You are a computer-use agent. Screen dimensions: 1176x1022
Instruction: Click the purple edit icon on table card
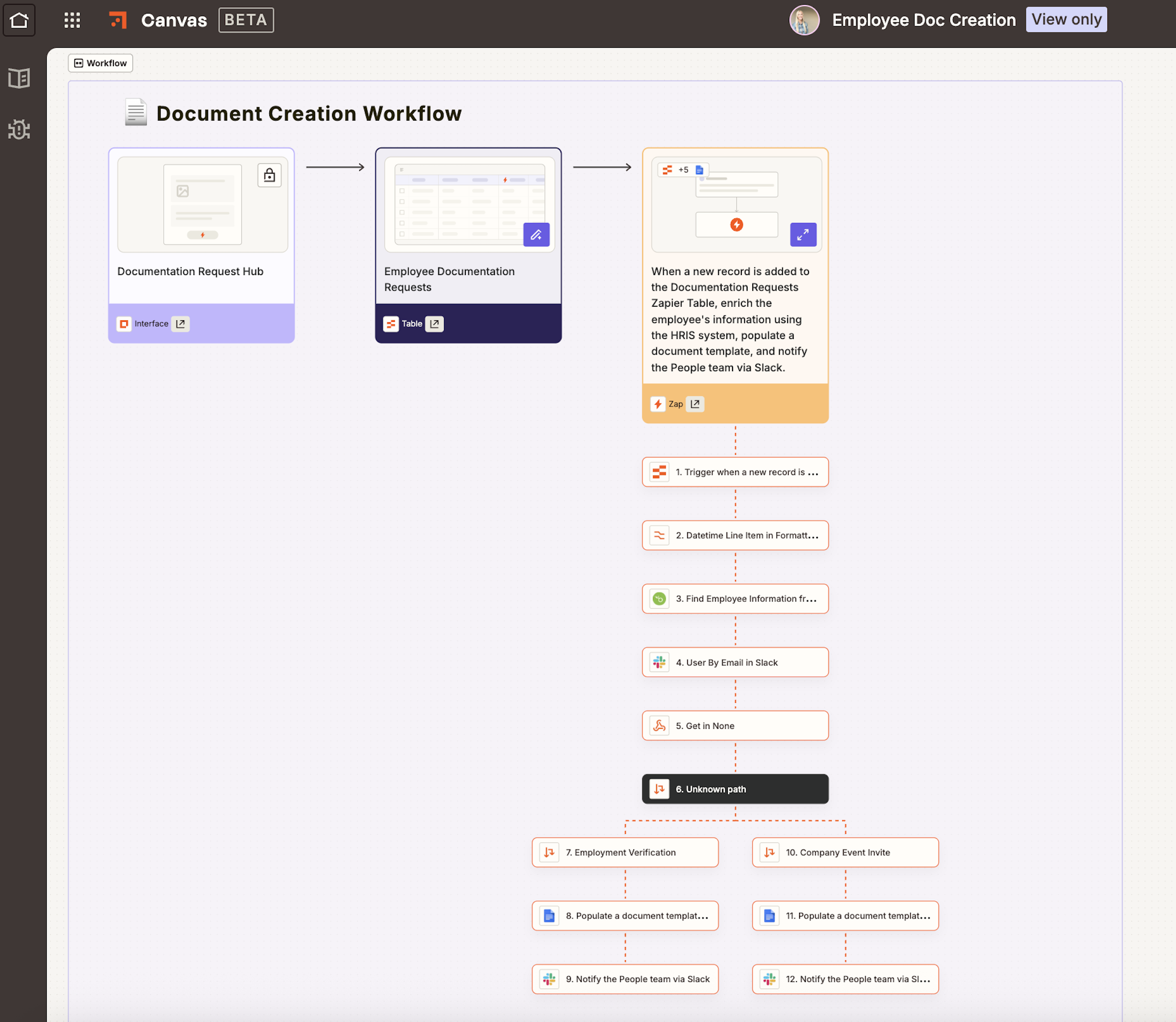(x=536, y=234)
